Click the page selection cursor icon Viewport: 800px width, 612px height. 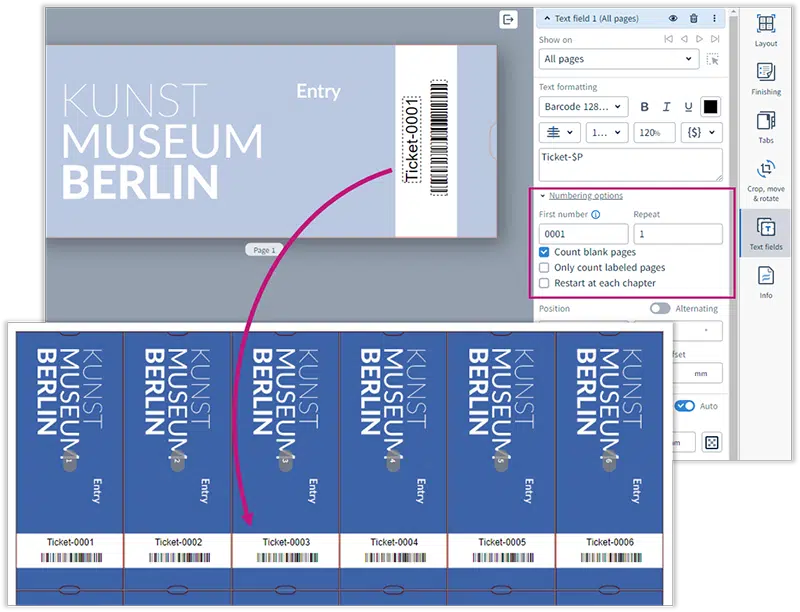coord(713,59)
